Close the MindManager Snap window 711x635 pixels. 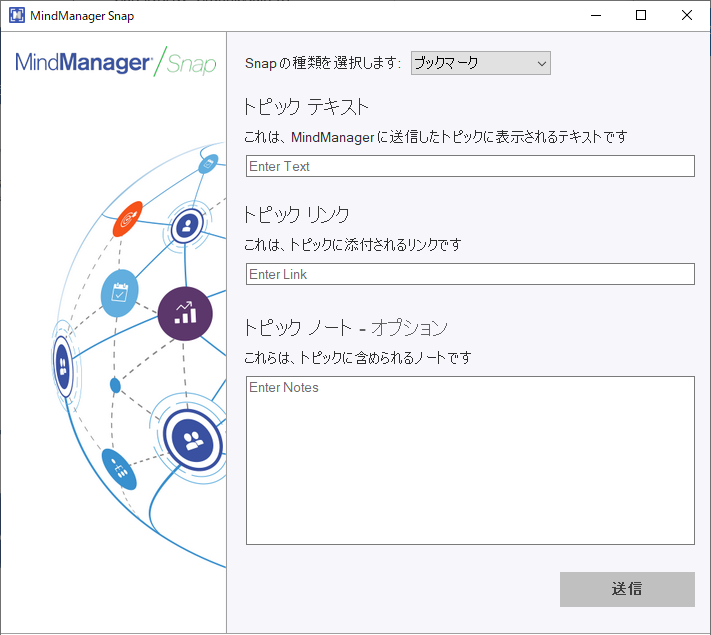coord(687,15)
